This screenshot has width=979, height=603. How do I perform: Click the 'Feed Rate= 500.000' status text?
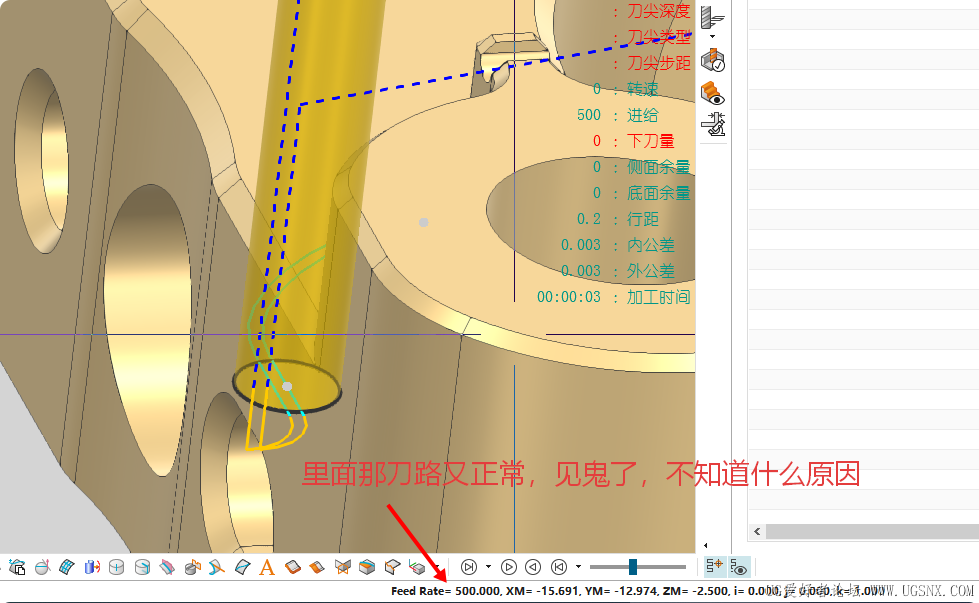pos(446,591)
